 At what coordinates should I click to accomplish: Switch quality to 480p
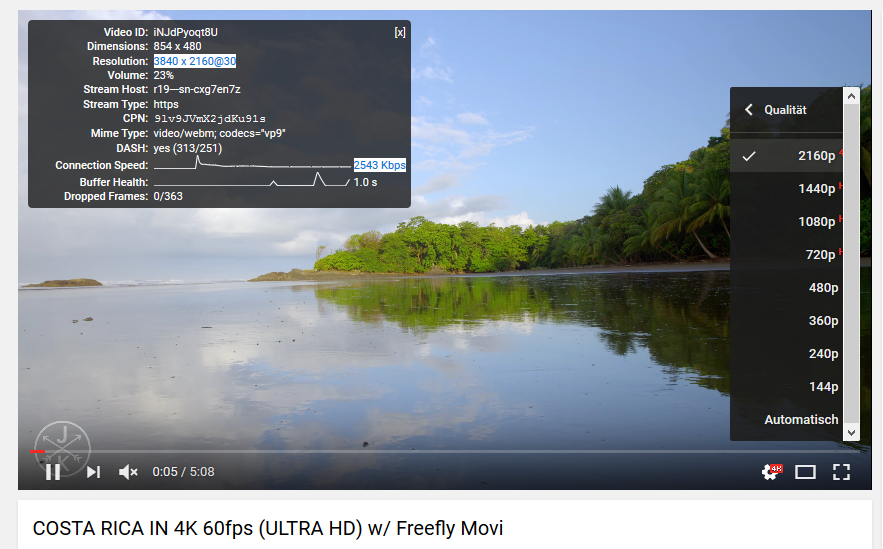click(787, 288)
